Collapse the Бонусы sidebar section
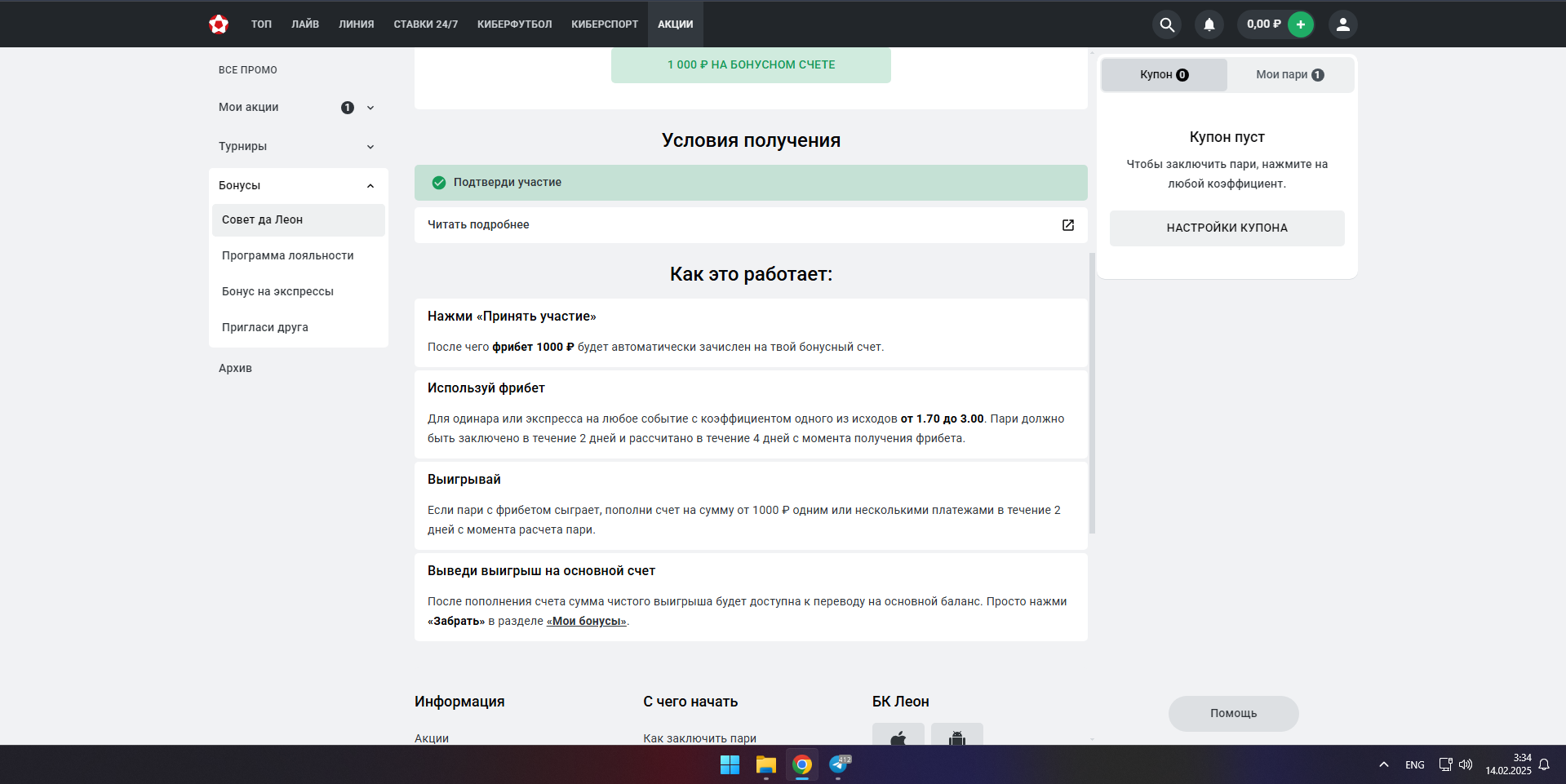The width and height of the screenshot is (1566, 784). [x=370, y=186]
